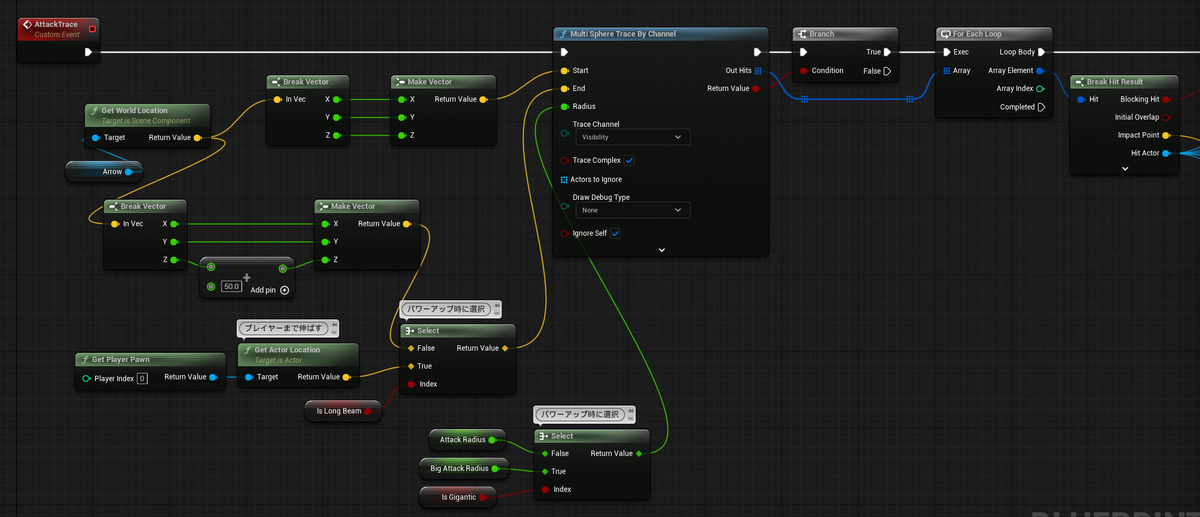Click the Hit Actor output pin
Screen dimensions: 1200x517
click(1166, 153)
